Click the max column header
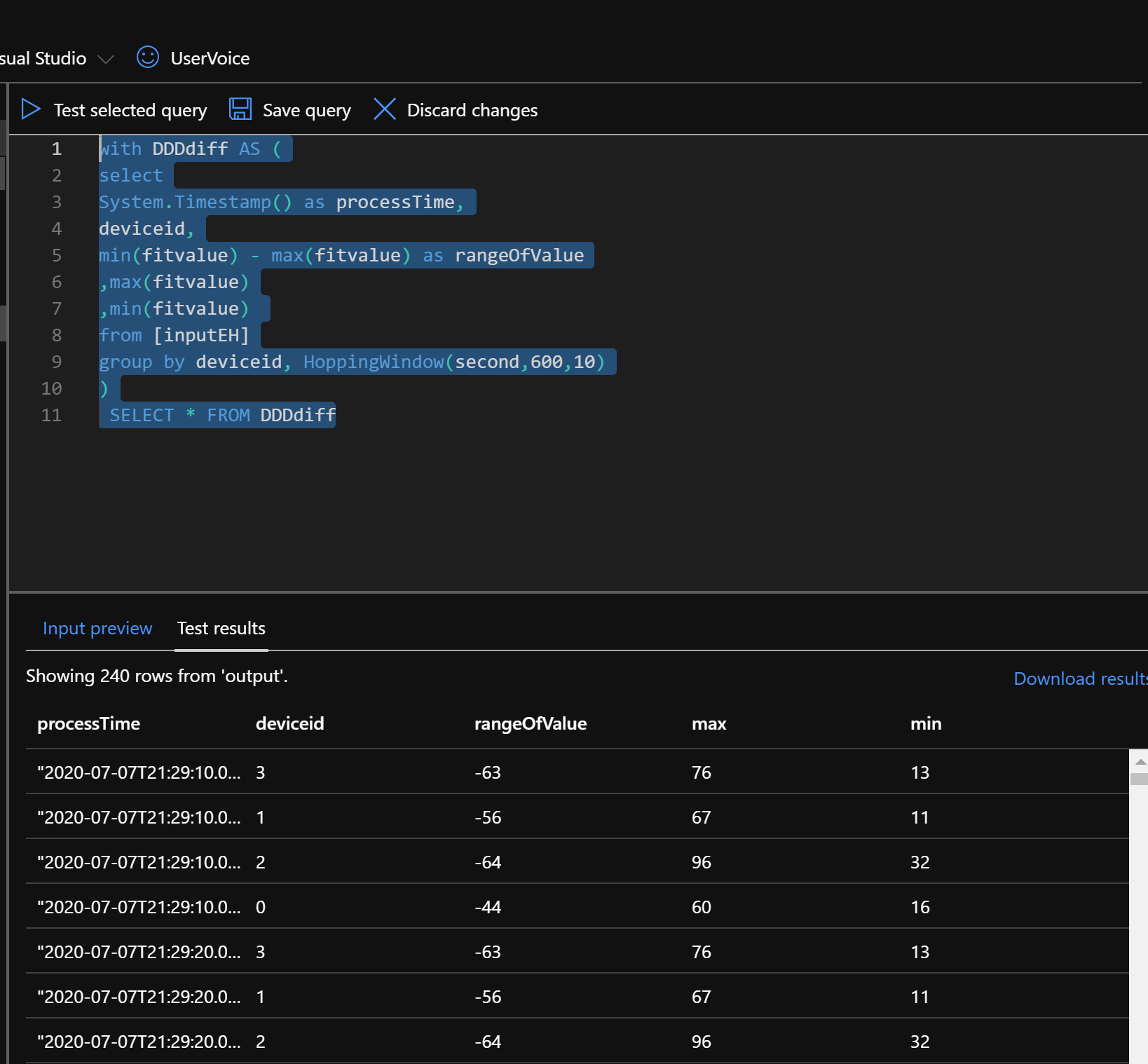This screenshot has width=1148, height=1064. point(709,723)
